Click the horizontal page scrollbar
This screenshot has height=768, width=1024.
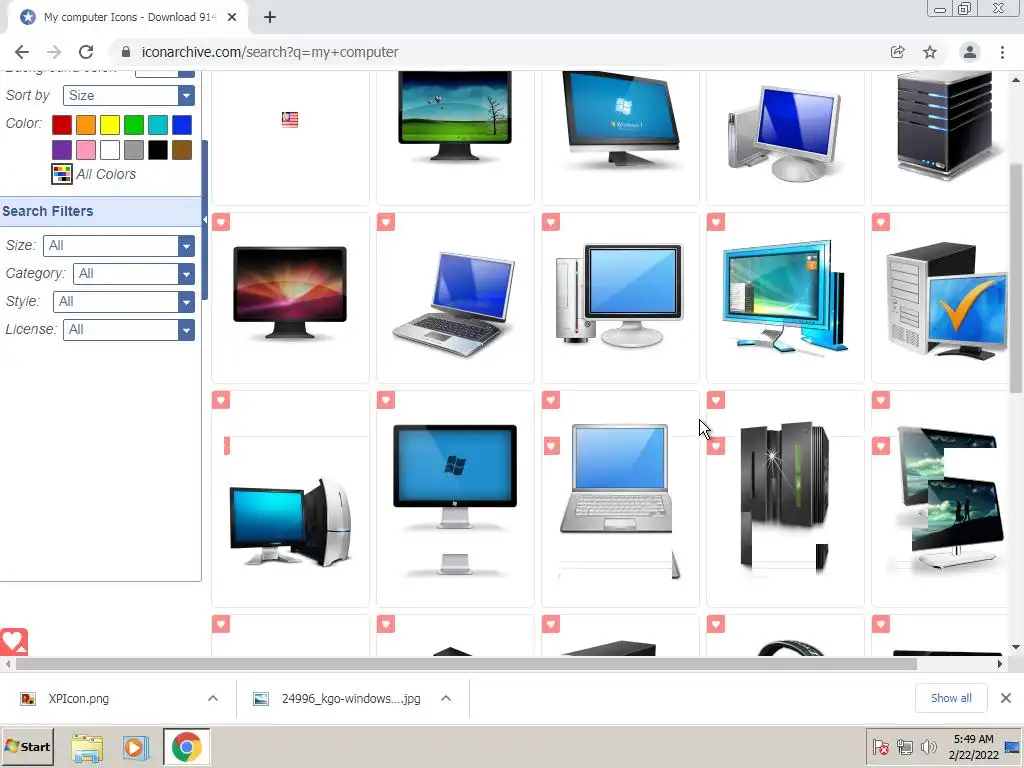466,664
